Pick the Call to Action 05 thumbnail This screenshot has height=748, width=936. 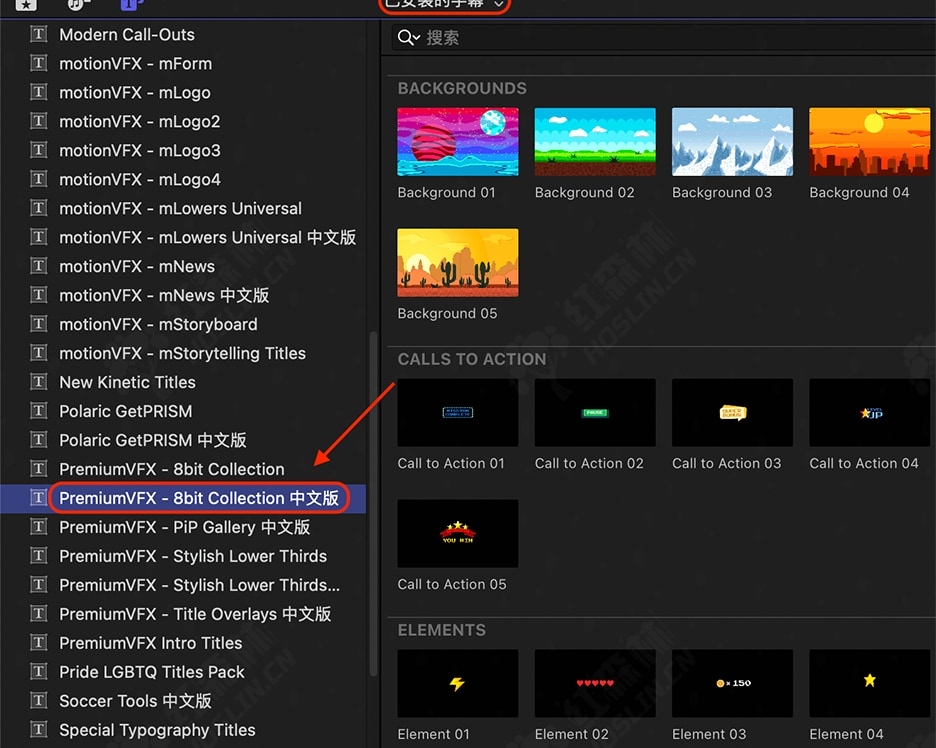click(x=458, y=534)
